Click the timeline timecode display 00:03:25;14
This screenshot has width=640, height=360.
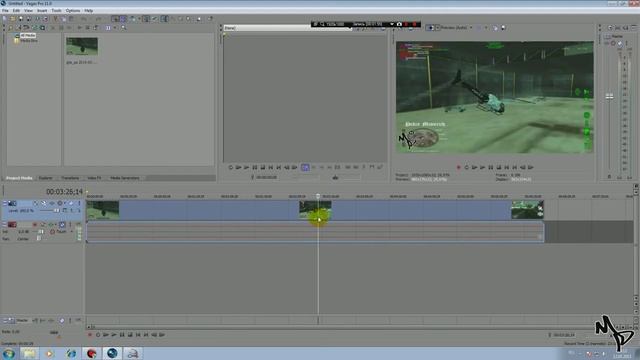click(64, 191)
